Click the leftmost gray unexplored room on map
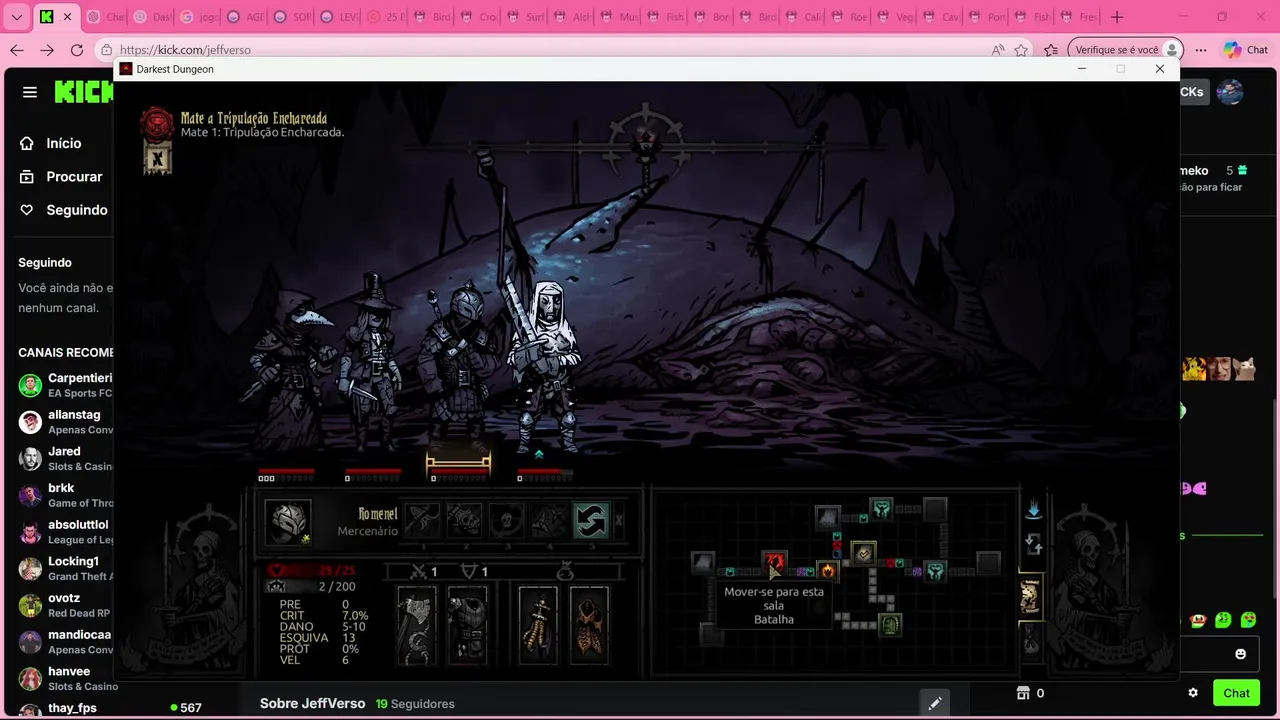The height and width of the screenshot is (720, 1280). click(703, 562)
